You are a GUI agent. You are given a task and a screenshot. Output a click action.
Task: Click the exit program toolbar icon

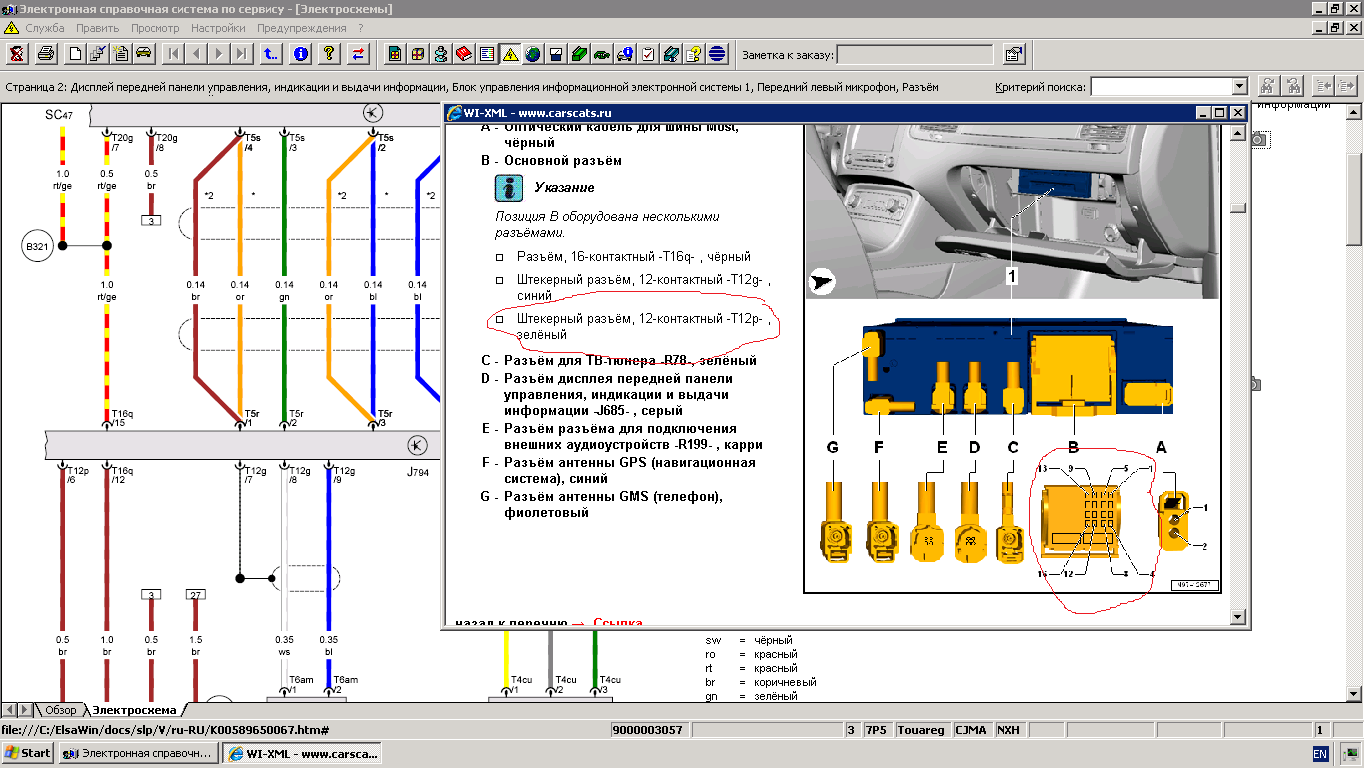[x=16, y=53]
